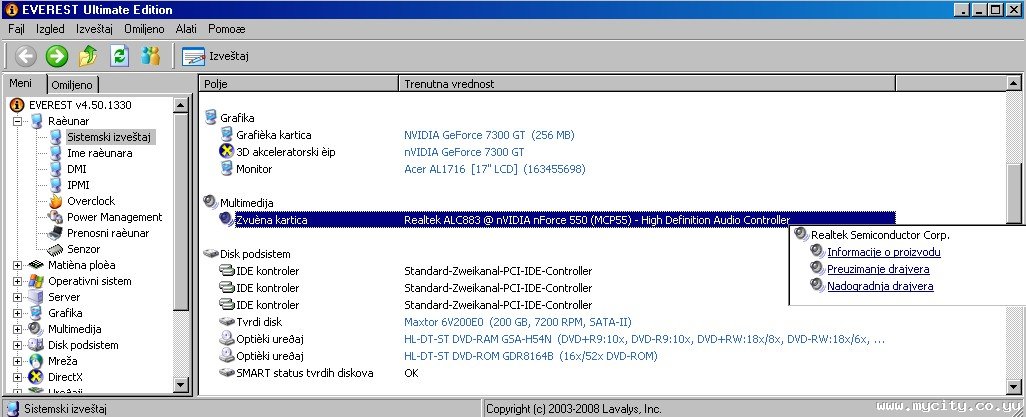The width and height of the screenshot is (1026, 417).
Task: Collapse the Raèunar tree node
Action: 18,121
